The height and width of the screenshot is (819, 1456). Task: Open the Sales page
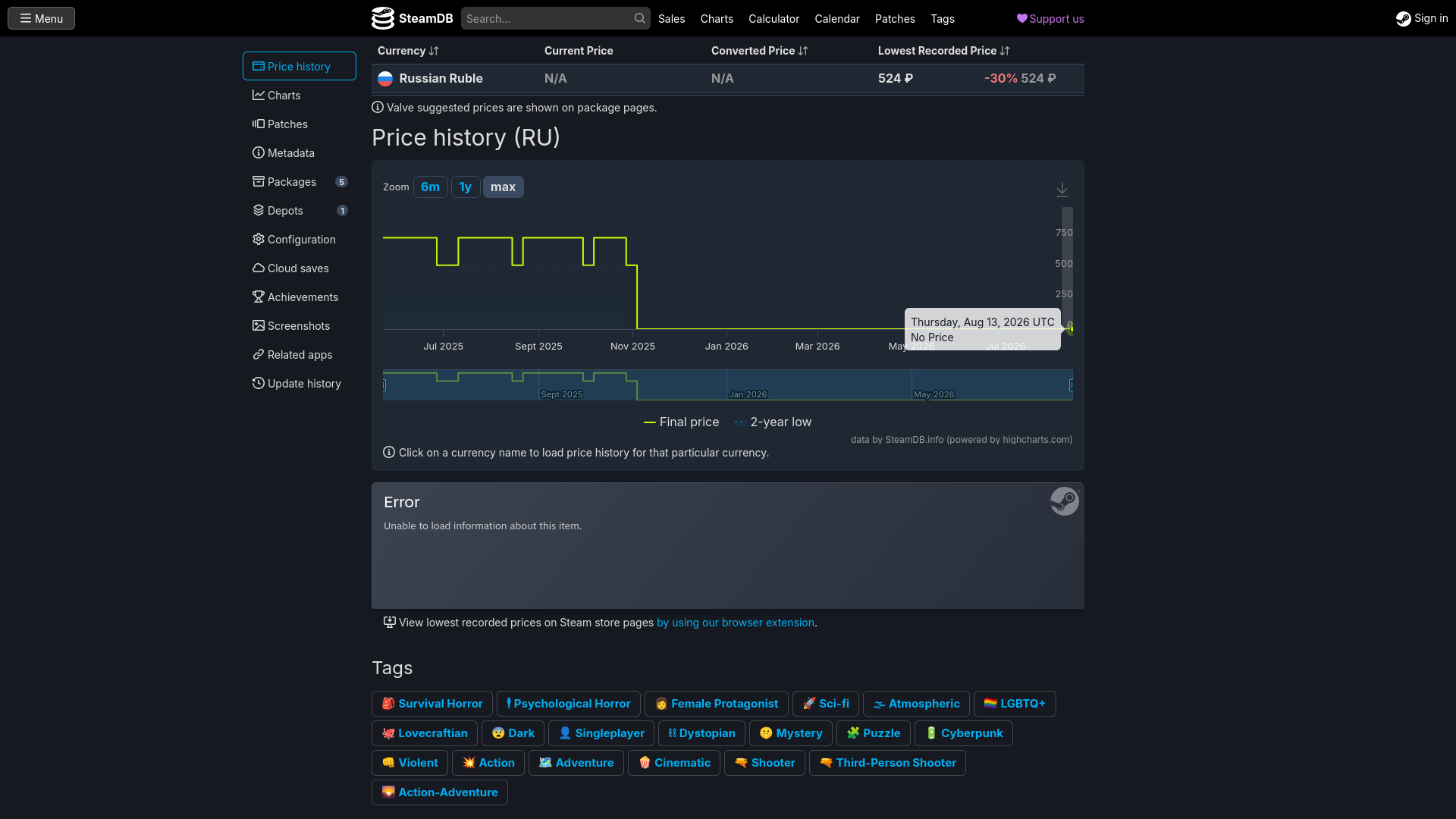click(672, 18)
